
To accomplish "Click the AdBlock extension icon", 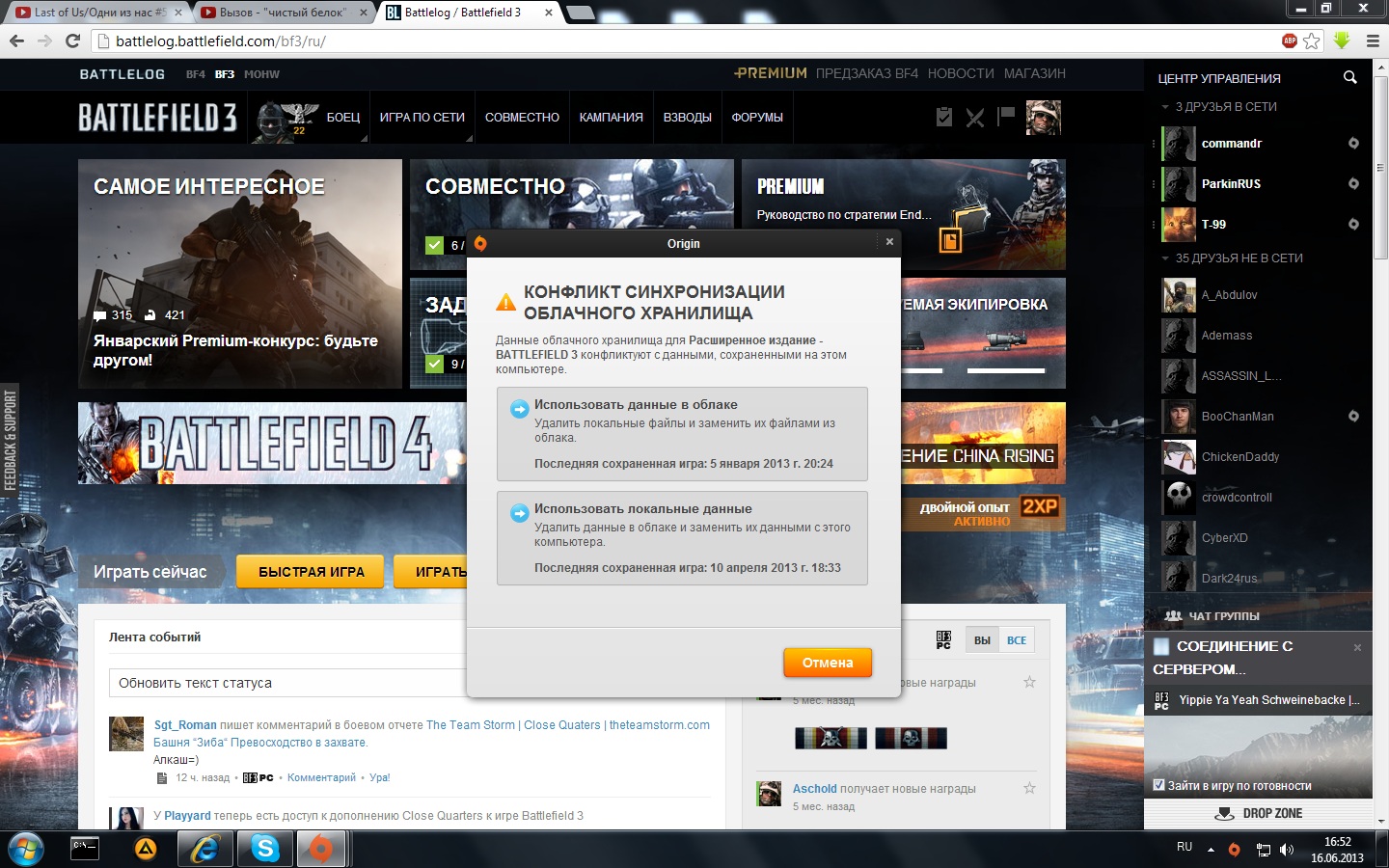I will [x=1290, y=41].
